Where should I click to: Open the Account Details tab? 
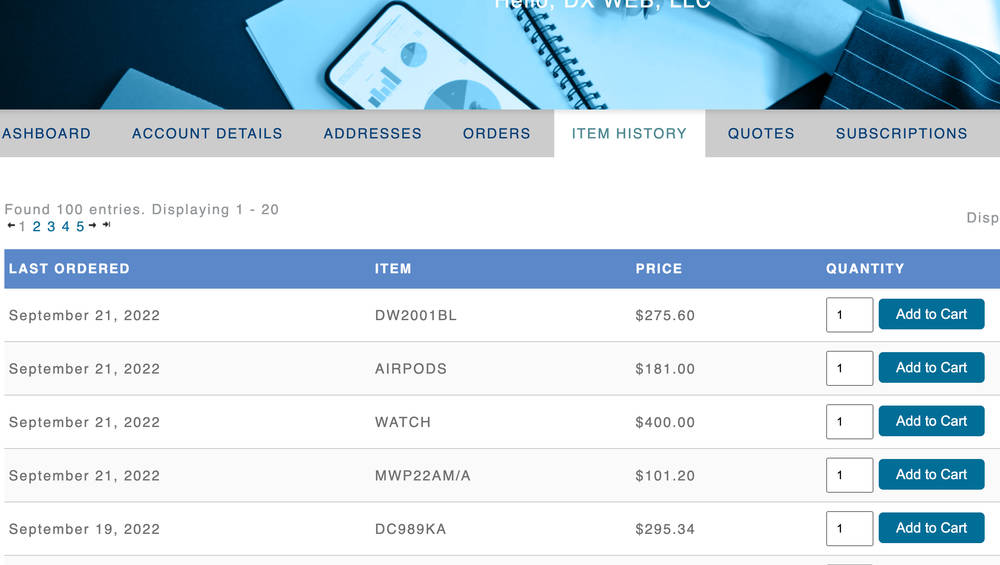pyautogui.click(x=207, y=133)
